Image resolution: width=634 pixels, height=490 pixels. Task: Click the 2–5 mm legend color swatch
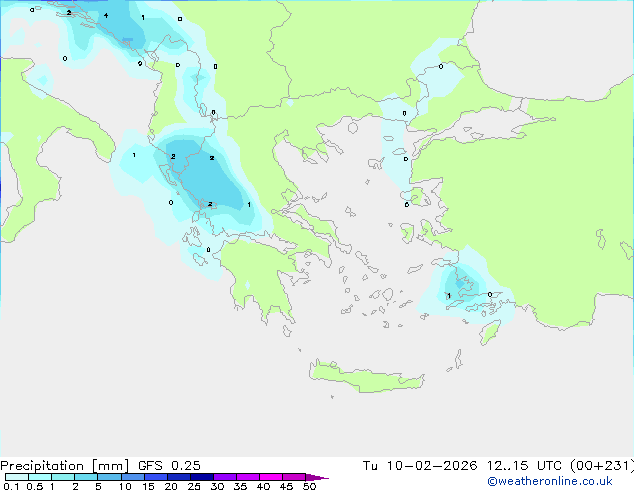coord(86,477)
